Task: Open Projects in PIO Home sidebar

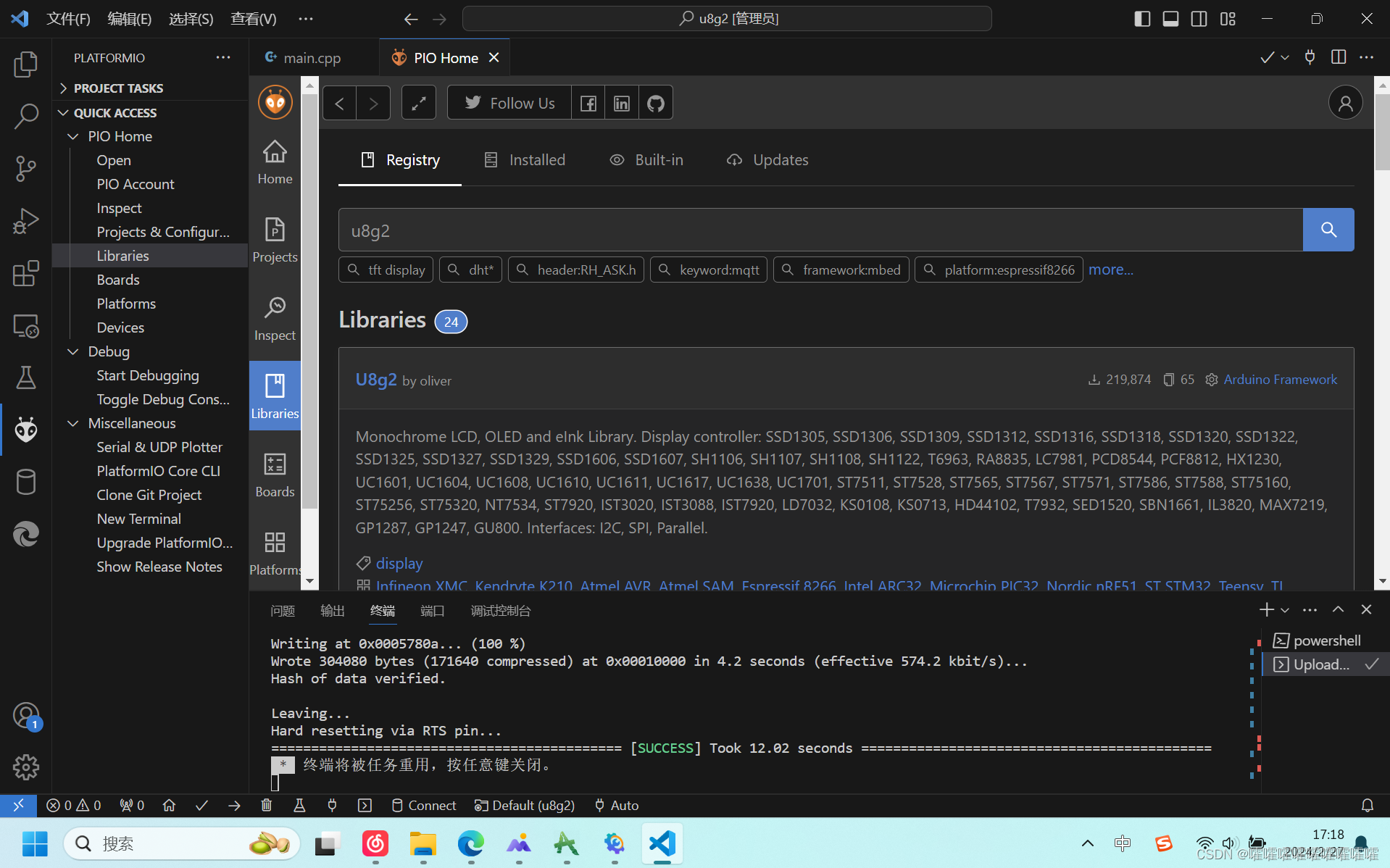Action: [275, 241]
